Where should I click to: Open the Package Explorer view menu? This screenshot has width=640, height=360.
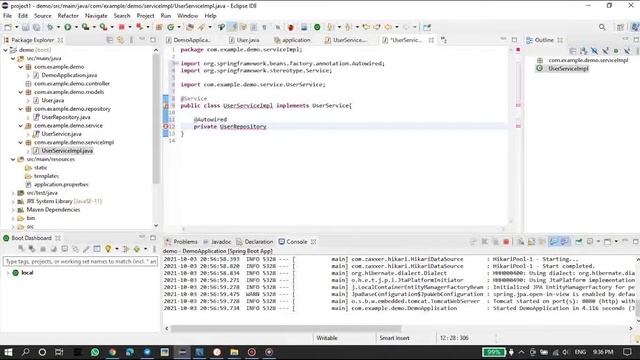(x=131, y=40)
